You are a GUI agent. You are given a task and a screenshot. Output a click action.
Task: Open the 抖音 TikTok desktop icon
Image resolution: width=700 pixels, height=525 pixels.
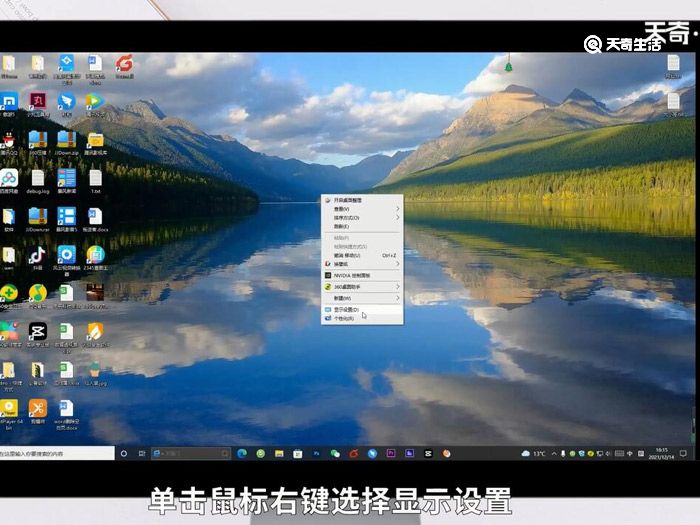[38, 255]
